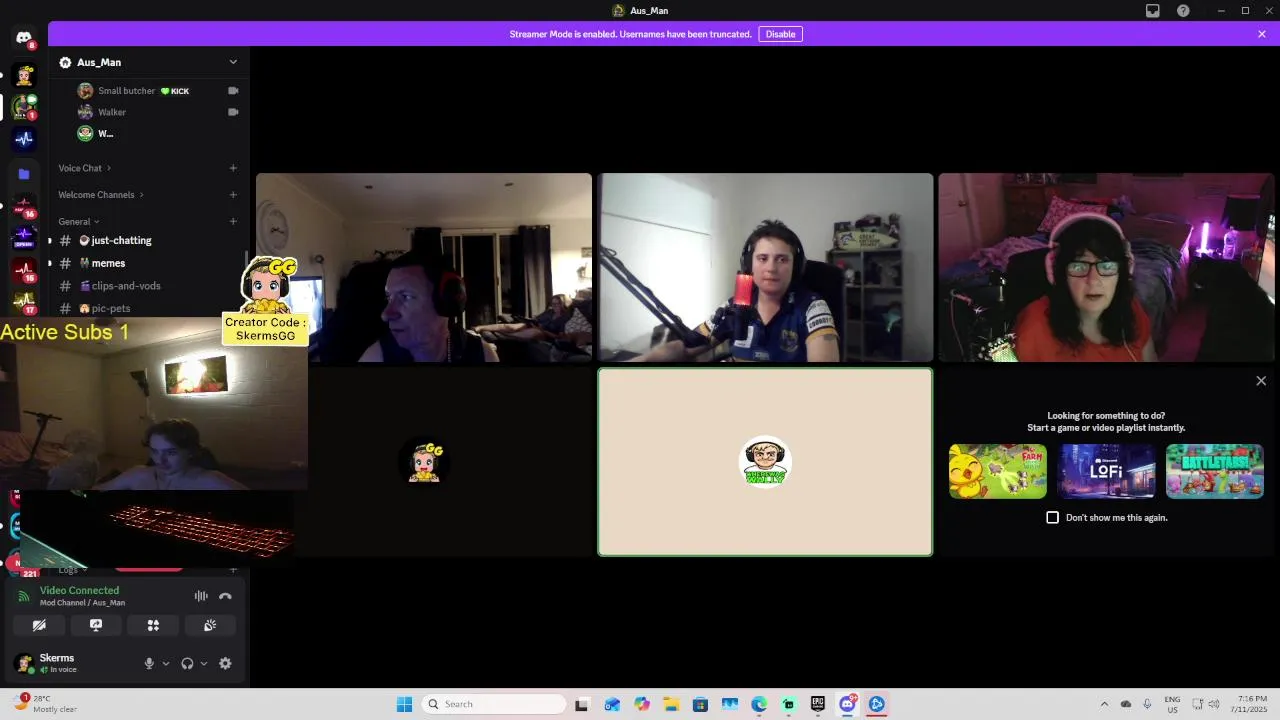Create channel in Welcome Channels category

[x=233, y=195]
